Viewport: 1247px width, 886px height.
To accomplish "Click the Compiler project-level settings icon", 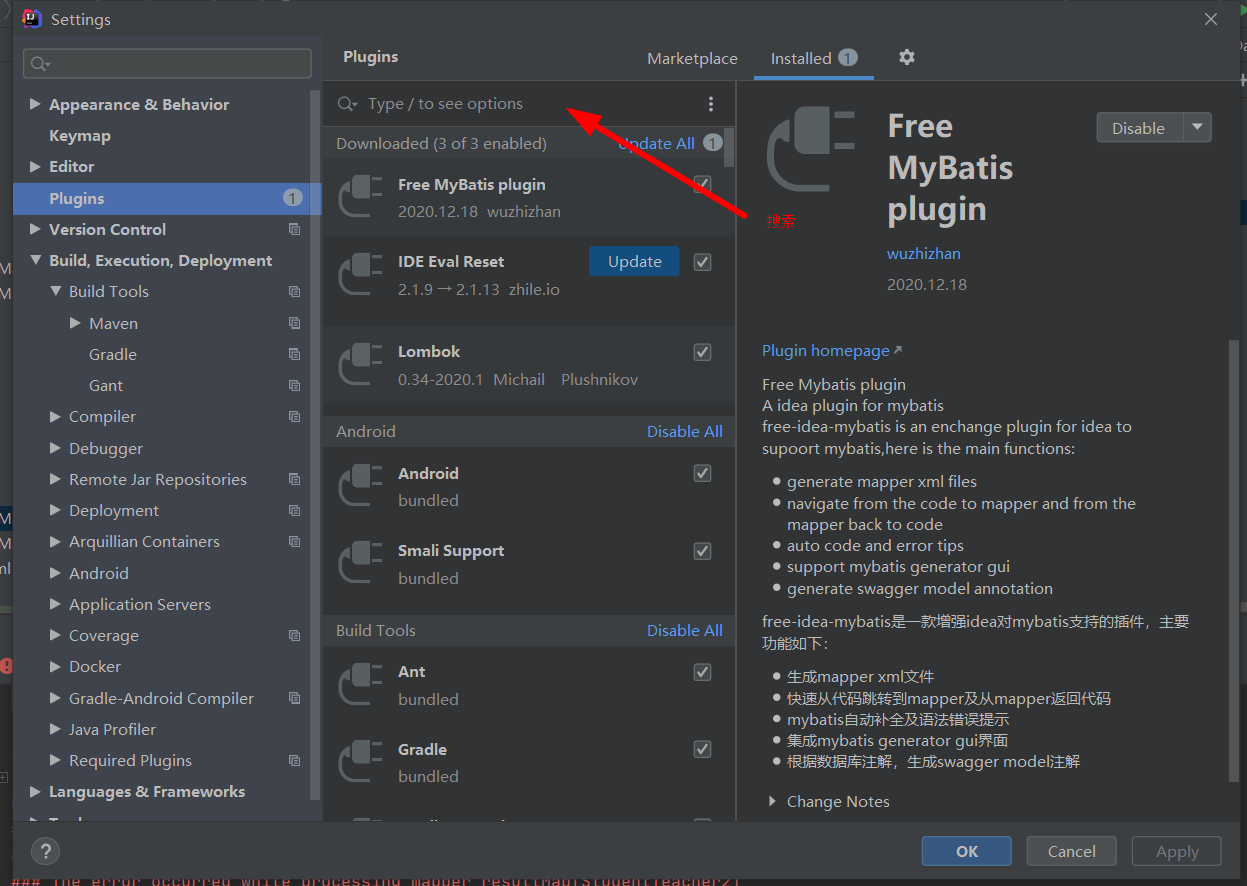I will [x=294, y=416].
